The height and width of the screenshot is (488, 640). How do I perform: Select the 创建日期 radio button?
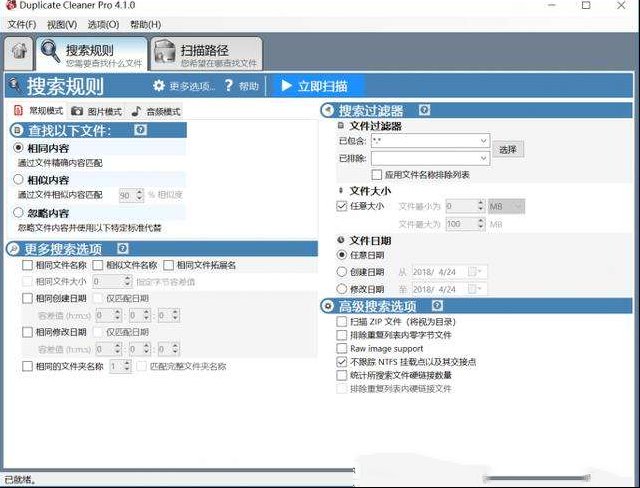click(342, 272)
